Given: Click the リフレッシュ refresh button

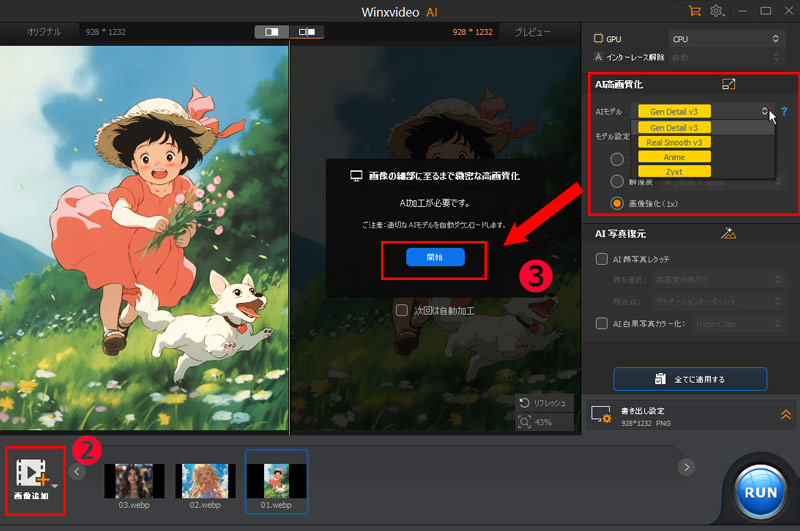Looking at the screenshot, I should (x=544, y=403).
